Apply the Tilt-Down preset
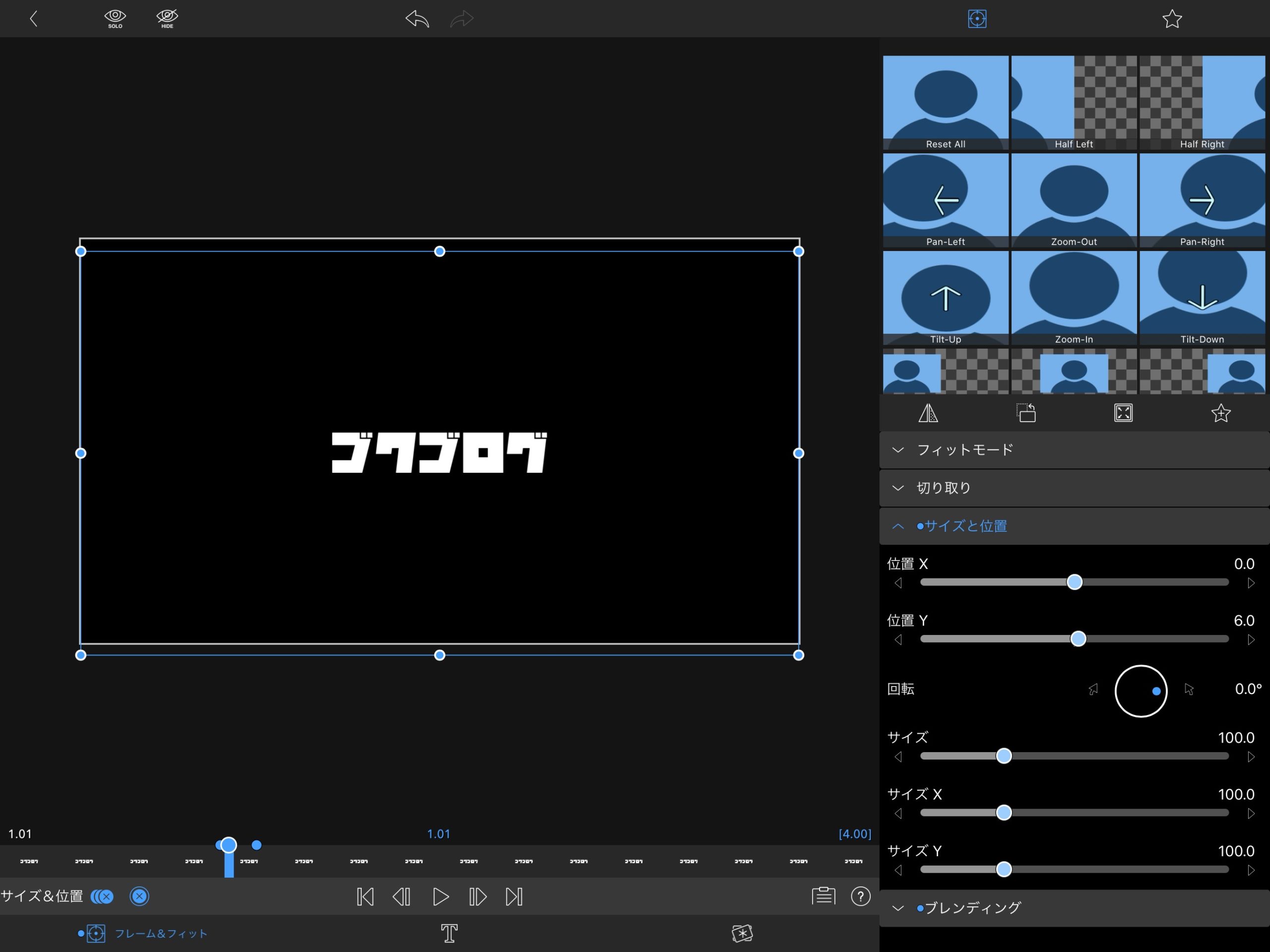 click(1202, 298)
